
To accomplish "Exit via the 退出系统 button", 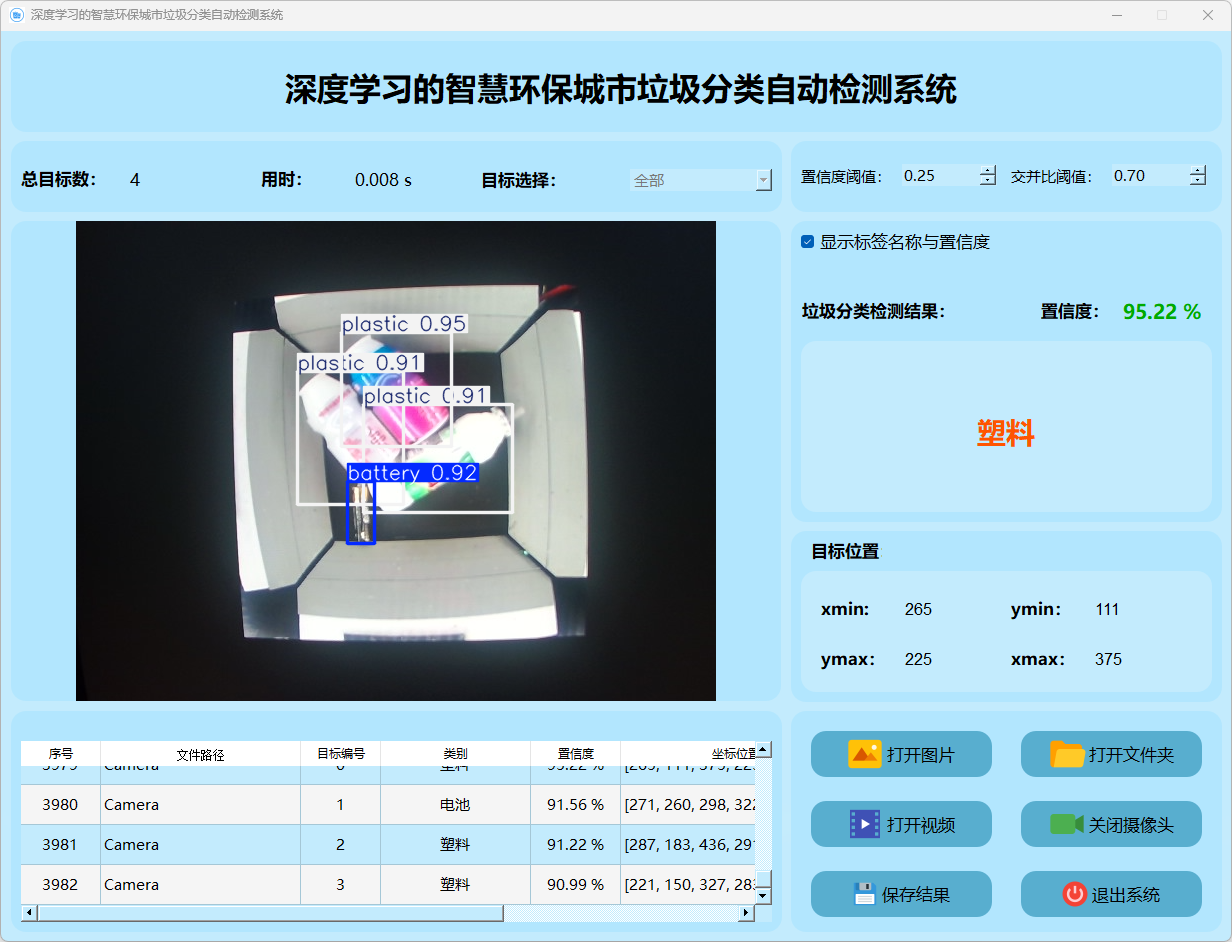I will [x=1111, y=894].
